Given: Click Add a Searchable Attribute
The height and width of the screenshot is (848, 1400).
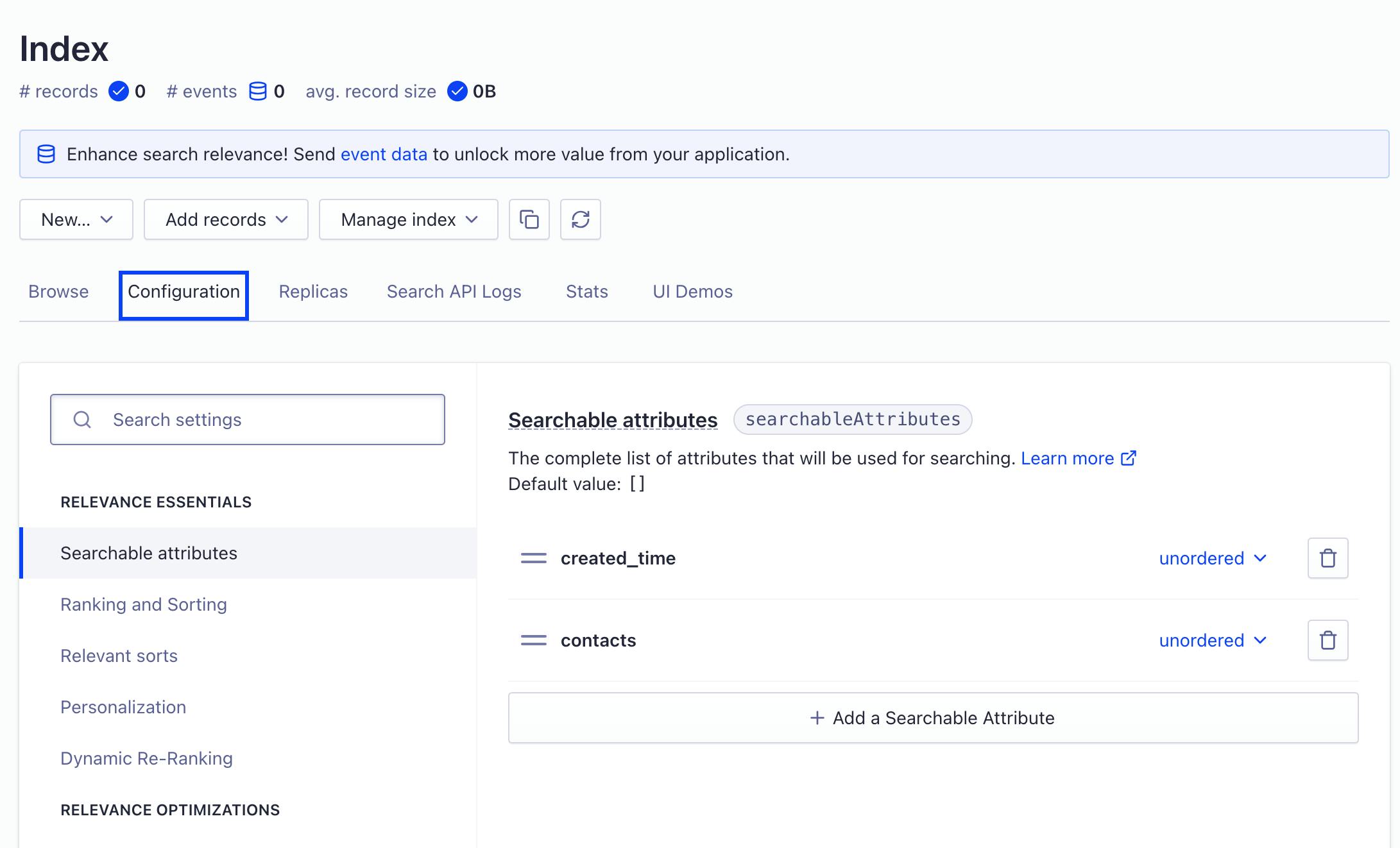Looking at the screenshot, I should 933,718.
